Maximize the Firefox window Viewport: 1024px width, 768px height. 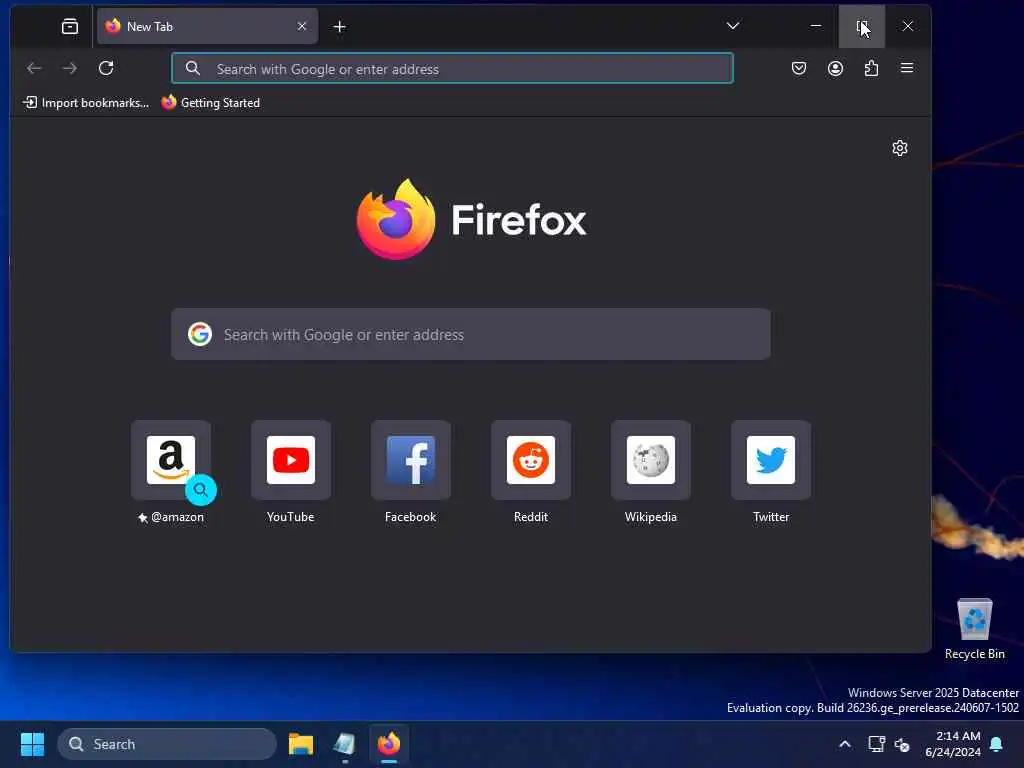click(x=862, y=26)
